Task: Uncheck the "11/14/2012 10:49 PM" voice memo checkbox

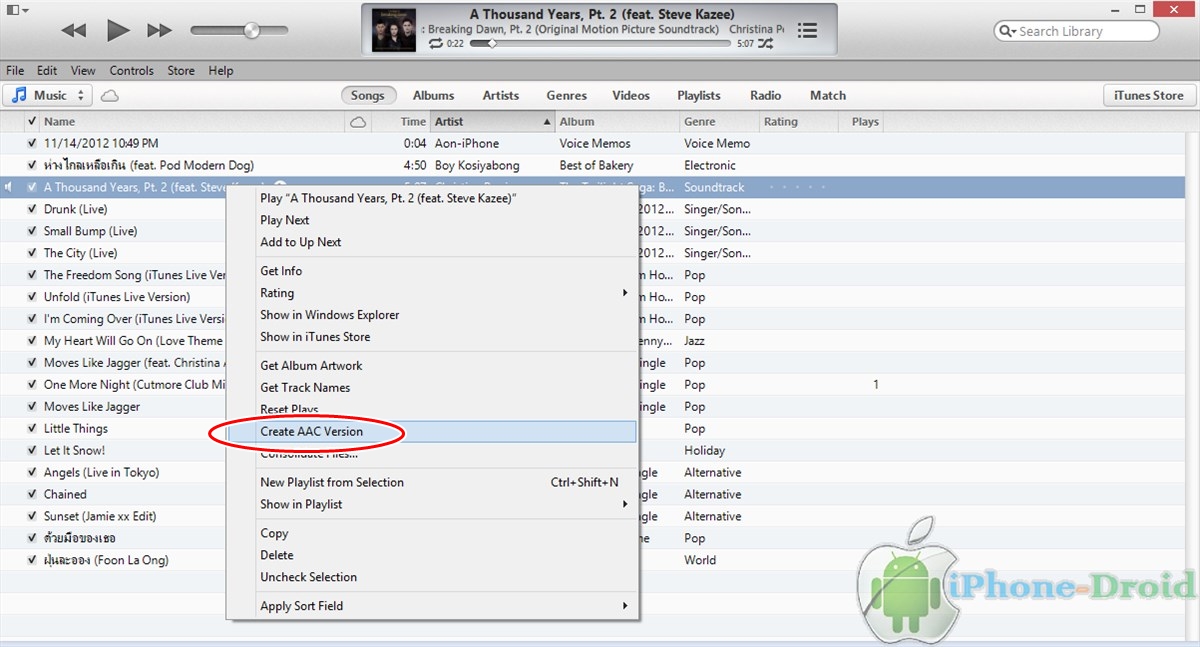Action: (32, 143)
